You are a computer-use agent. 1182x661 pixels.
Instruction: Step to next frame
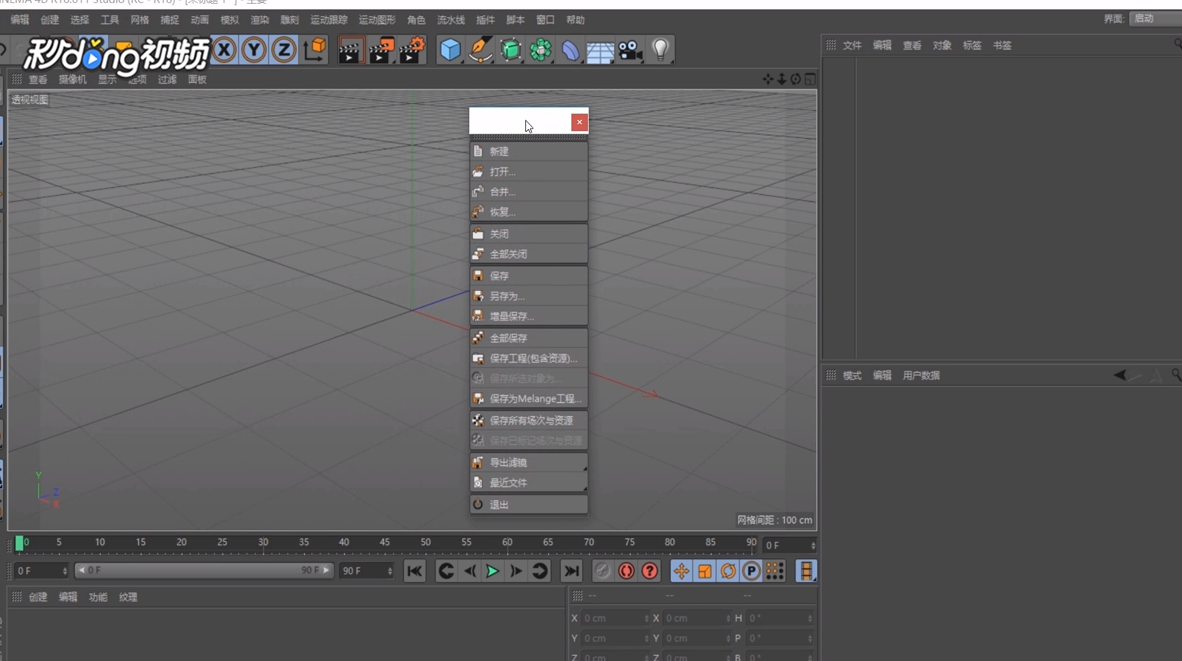click(516, 571)
